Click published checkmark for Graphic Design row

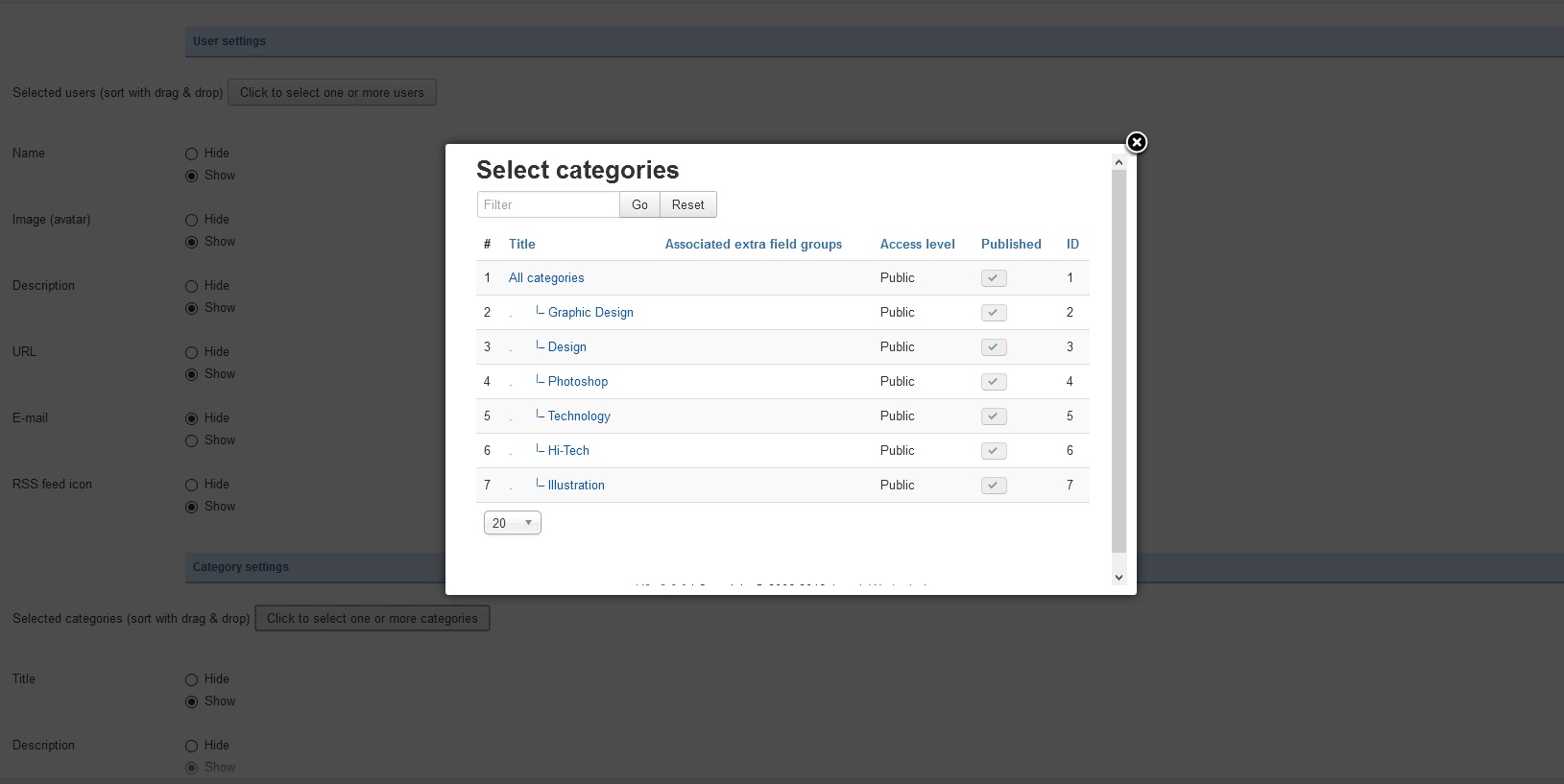click(994, 313)
